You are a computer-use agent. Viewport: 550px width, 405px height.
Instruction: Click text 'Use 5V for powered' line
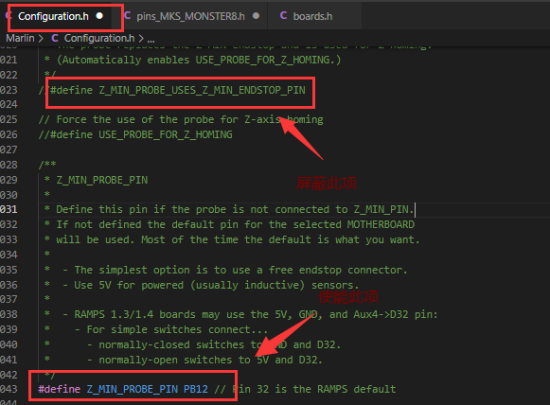[x=217, y=285]
